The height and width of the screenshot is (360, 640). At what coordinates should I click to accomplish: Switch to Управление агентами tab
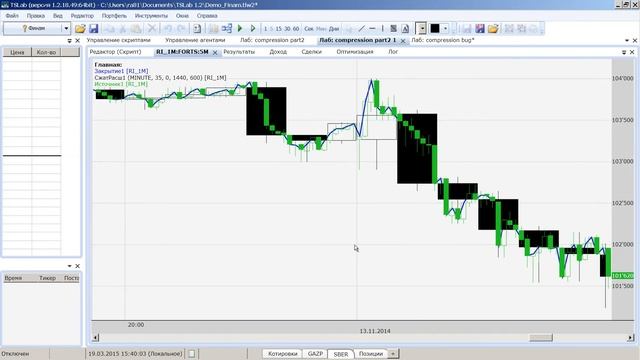point(195,40)
